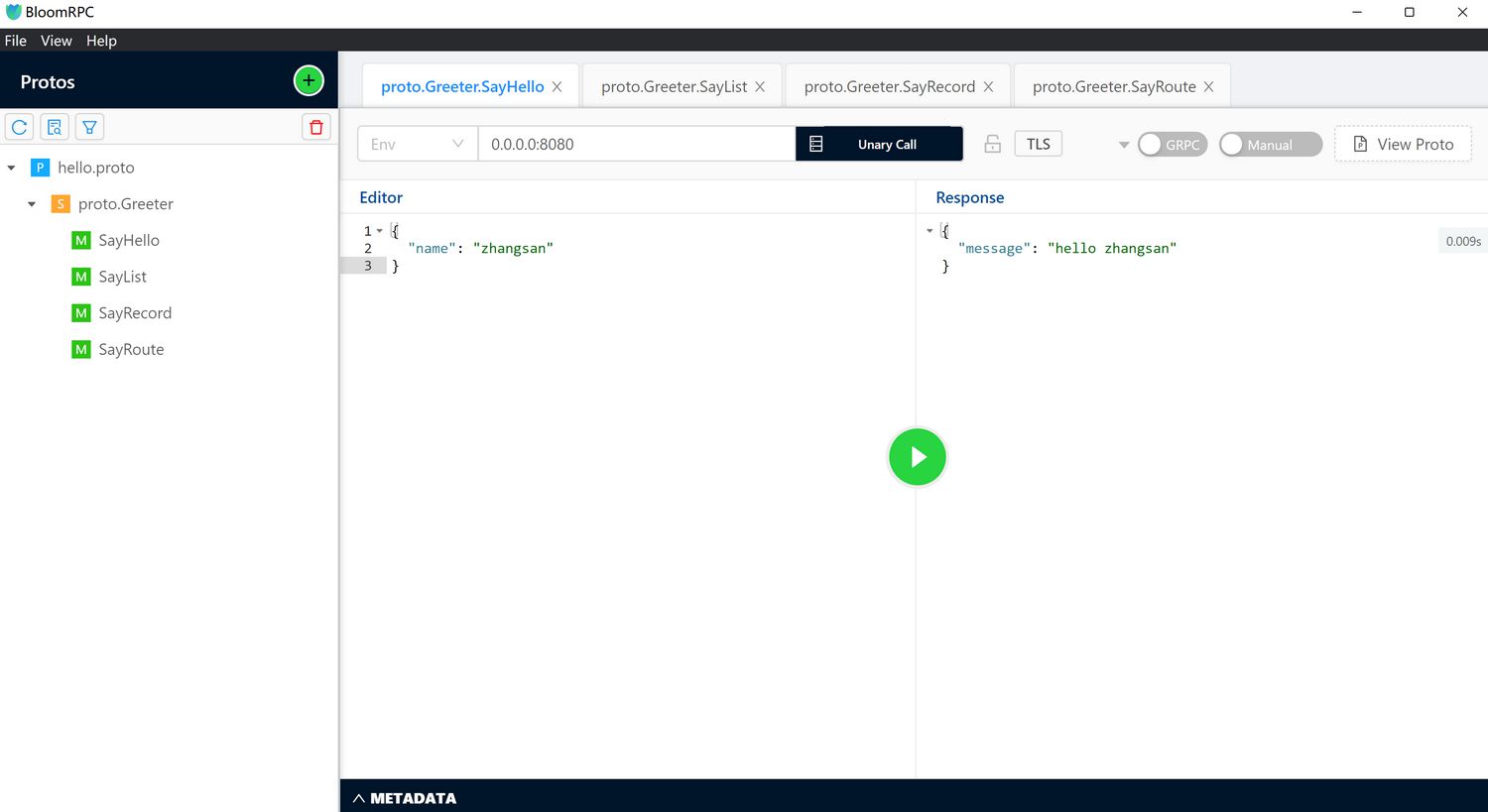Select SayRecord method in the tree
The height and width of the screenshot is (812, 1488).
[135, 313]
